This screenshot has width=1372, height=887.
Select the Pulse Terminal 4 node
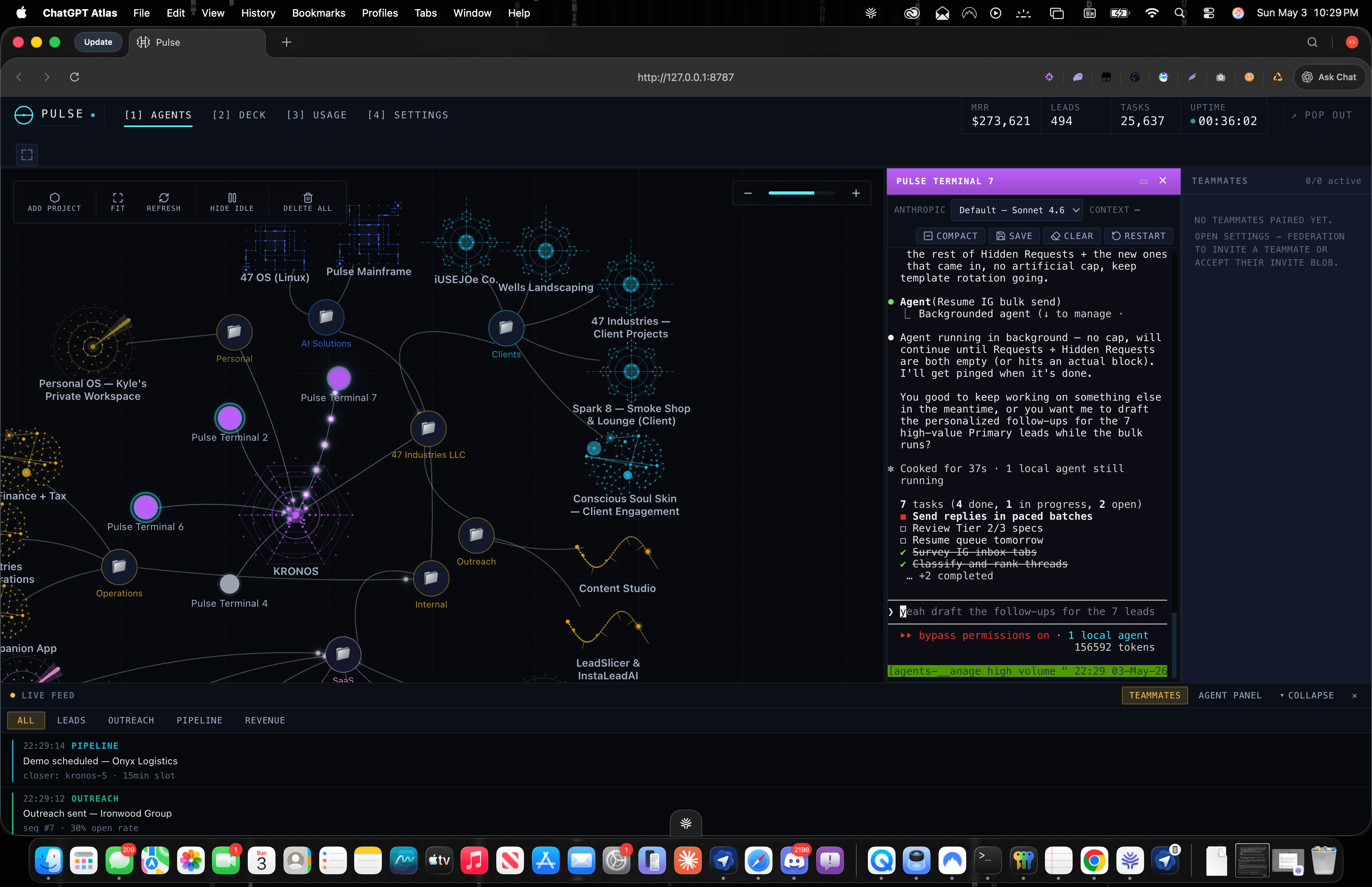pos(229,584)
